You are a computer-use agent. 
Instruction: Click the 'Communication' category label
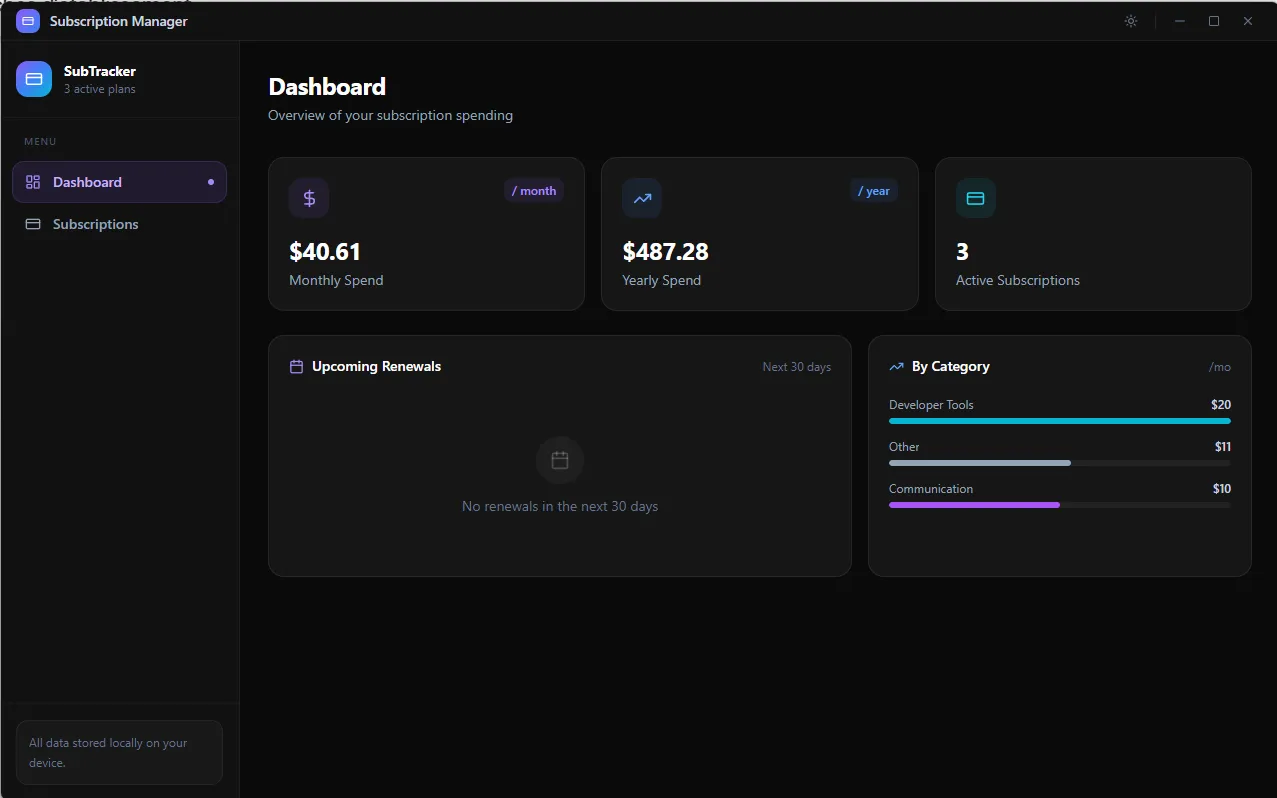[x=931, y=489]
